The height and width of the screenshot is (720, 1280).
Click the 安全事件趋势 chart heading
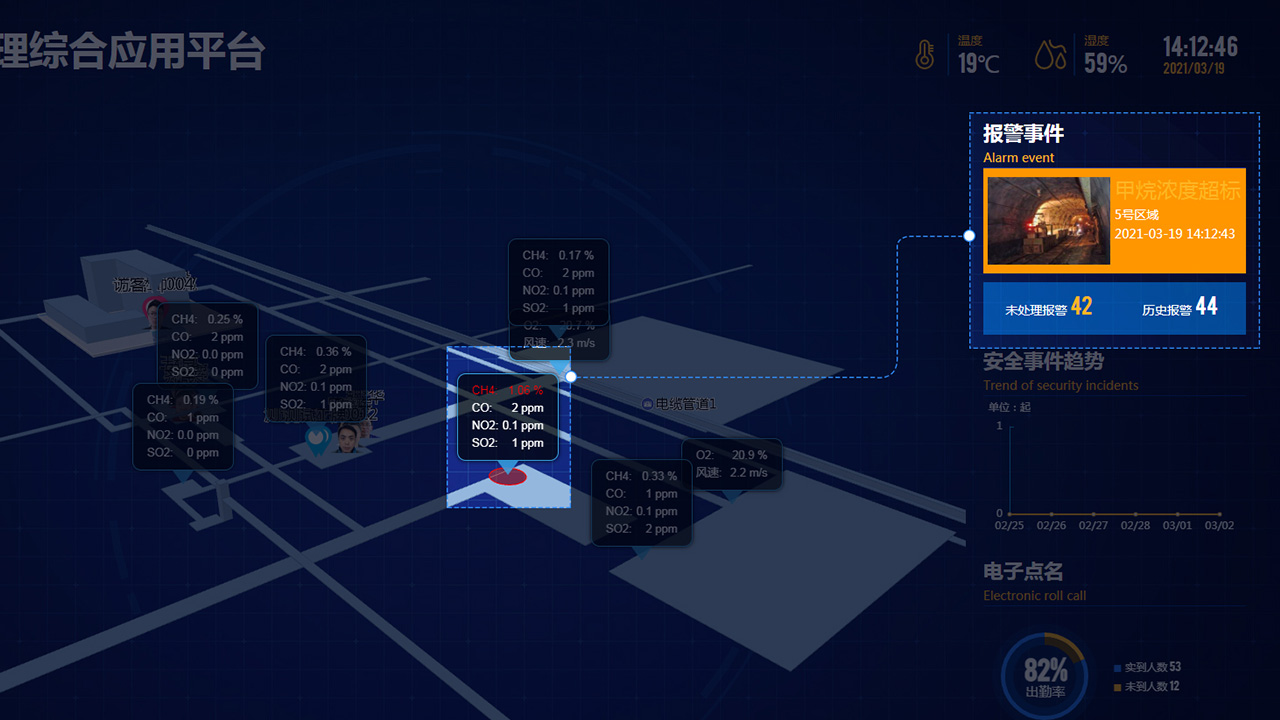click(x=1044, y=362)
